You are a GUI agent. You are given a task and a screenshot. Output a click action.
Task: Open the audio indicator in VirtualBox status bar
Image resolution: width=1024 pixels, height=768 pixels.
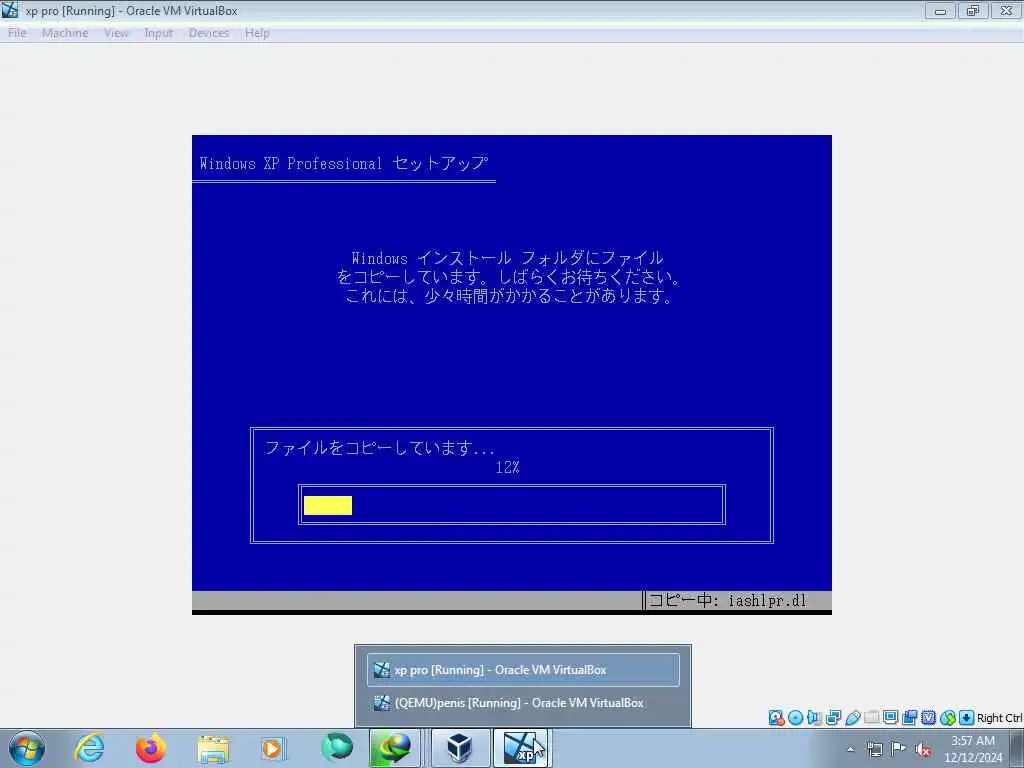click(814, 718)
